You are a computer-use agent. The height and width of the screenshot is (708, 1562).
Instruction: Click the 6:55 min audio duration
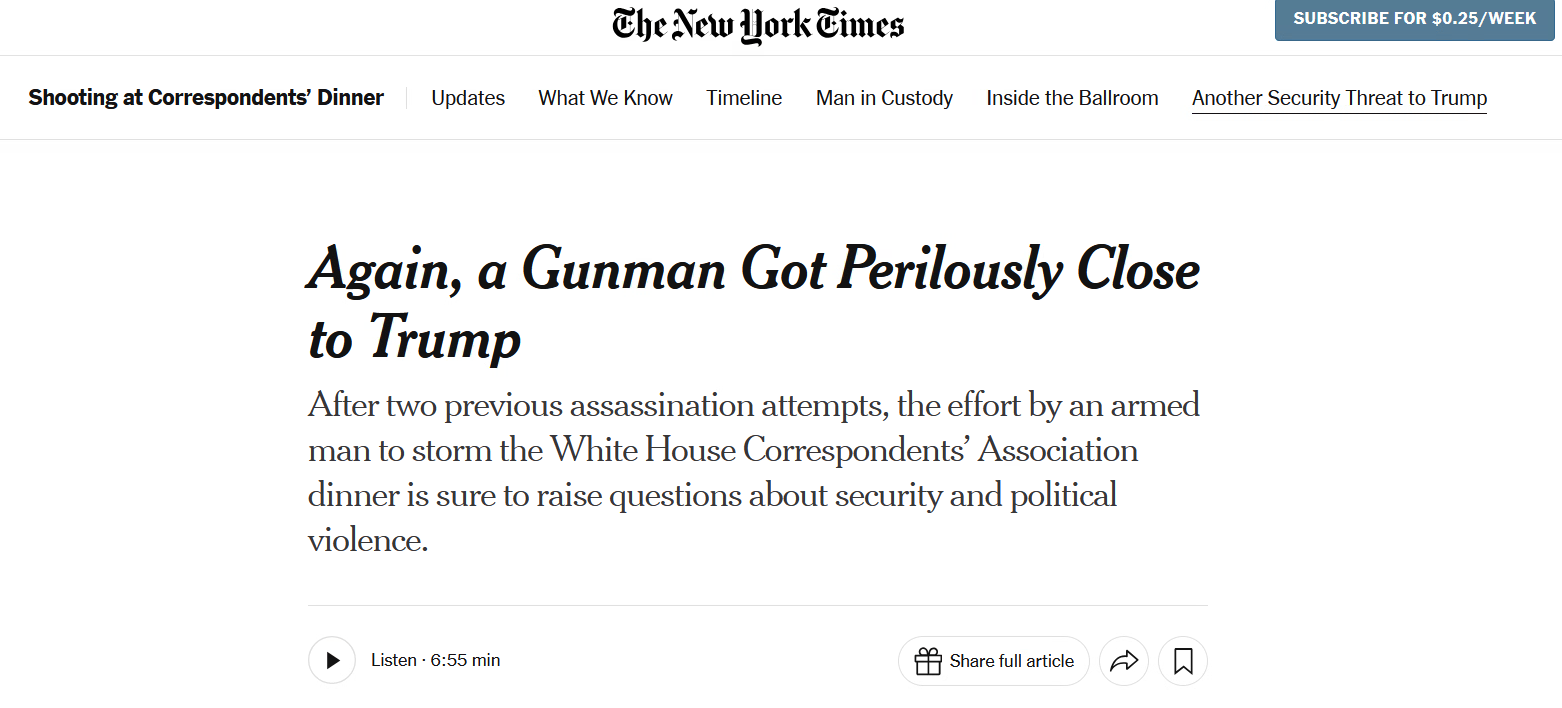pyautogui.click(x=465, y=660)
